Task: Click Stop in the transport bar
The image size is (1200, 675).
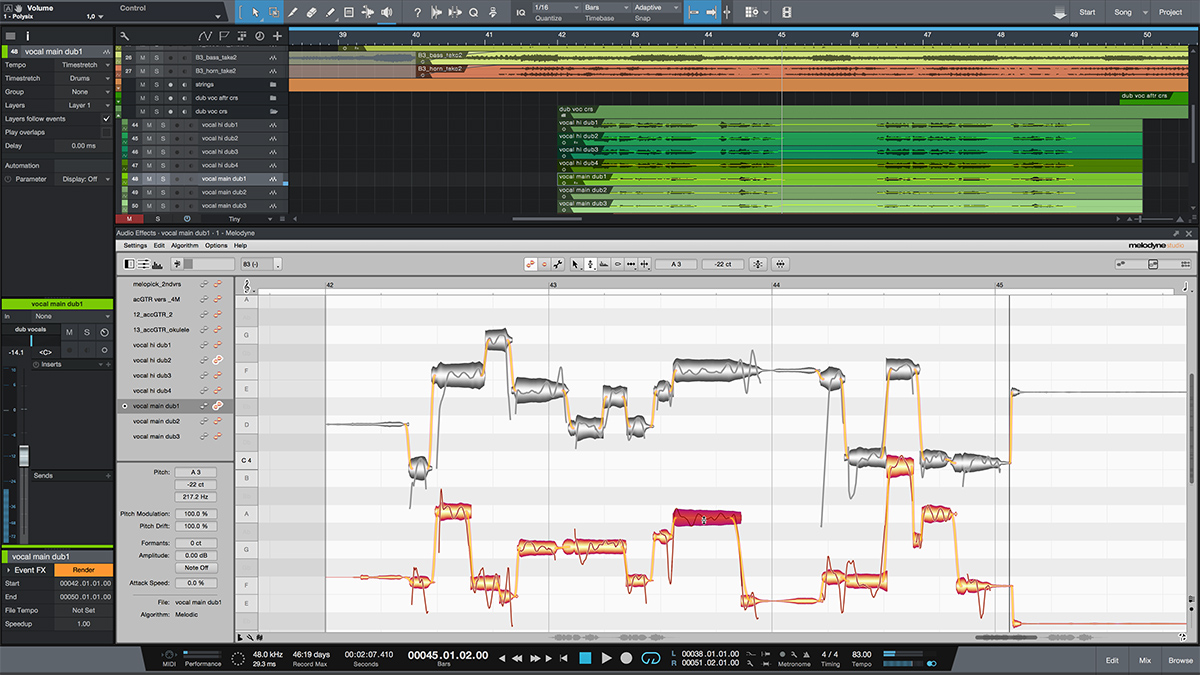Action: 585,658
